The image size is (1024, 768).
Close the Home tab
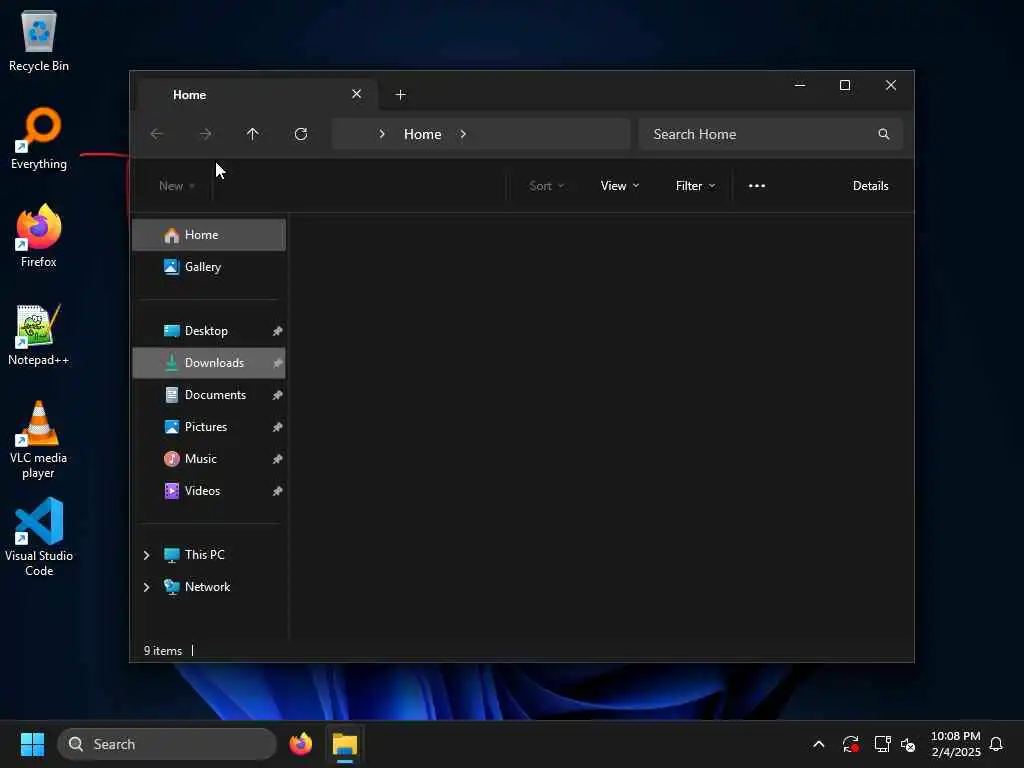click(x=357, y=94)
